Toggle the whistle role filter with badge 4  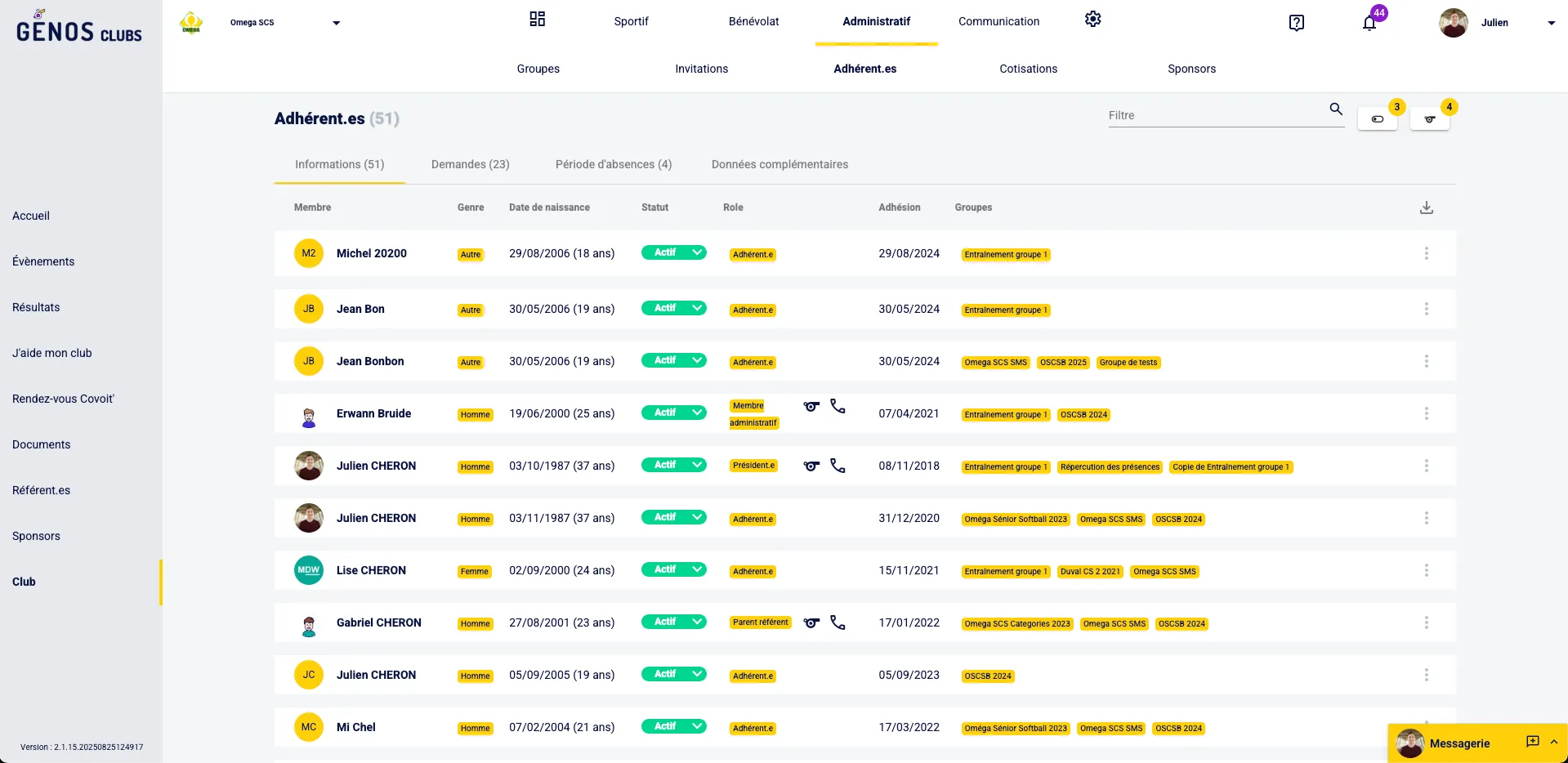coord(1429,119)
